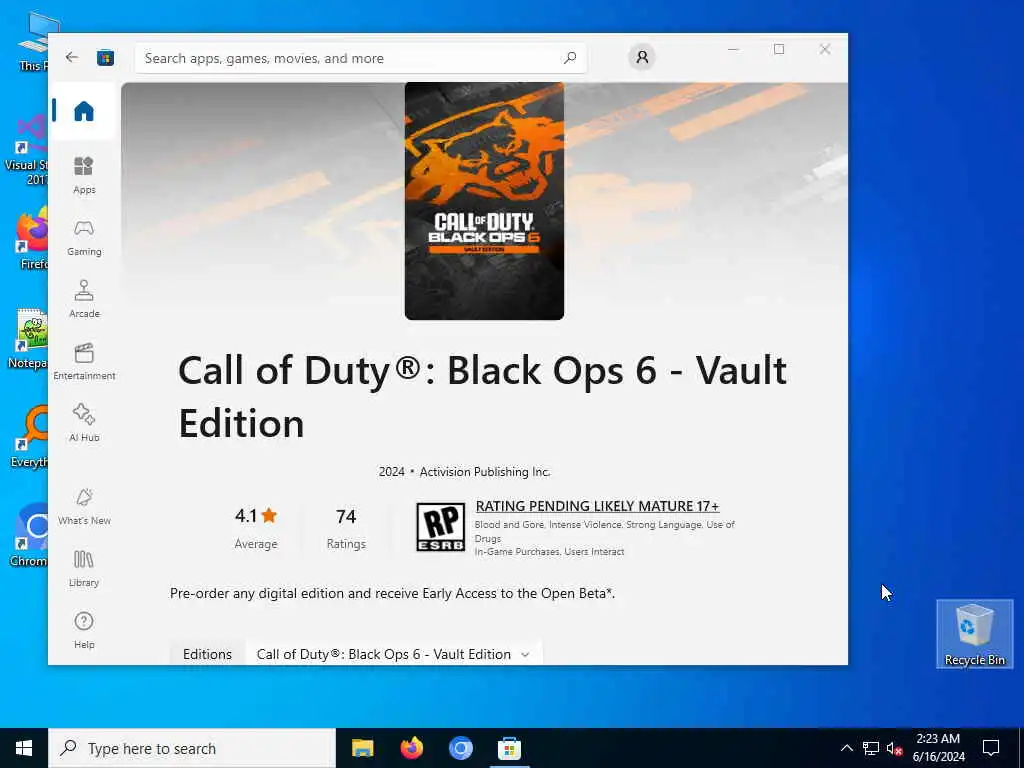
Task: Open the Arcade section in sidebar
Action: tap(84, 299)
